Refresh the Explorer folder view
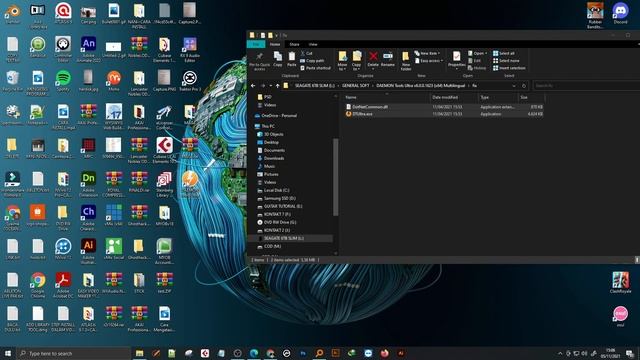The height and width of the screenshot is (360, 640). [x=524, y=86]
